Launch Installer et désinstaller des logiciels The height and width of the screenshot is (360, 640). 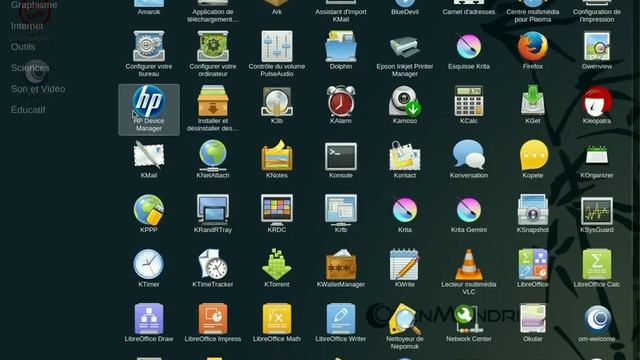(x=213, y=109)
